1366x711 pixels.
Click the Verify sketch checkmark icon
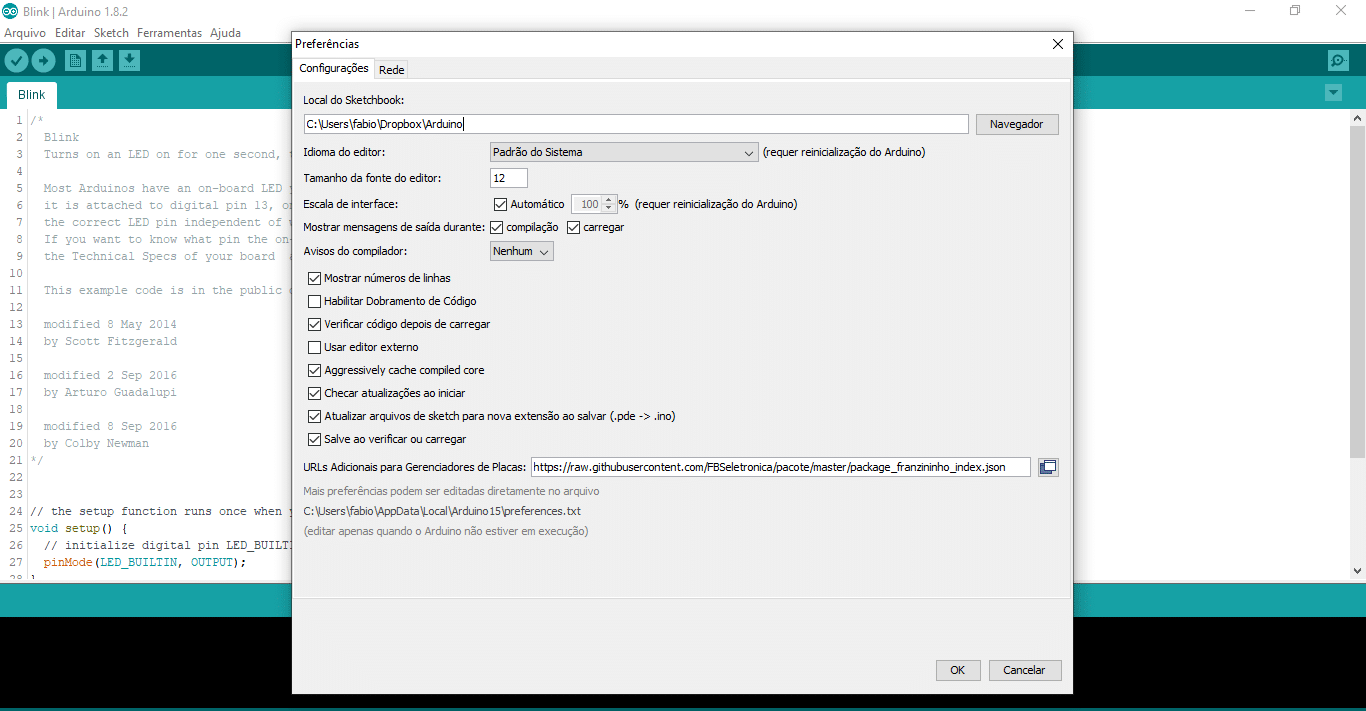coord(16,61)
